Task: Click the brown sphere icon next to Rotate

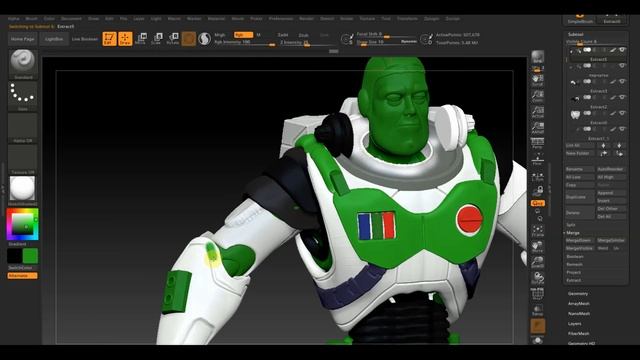Action: click(189, 39)
